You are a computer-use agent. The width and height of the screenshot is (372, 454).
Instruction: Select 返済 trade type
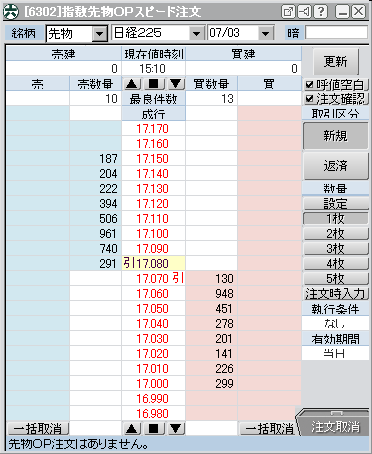point(336,166)
